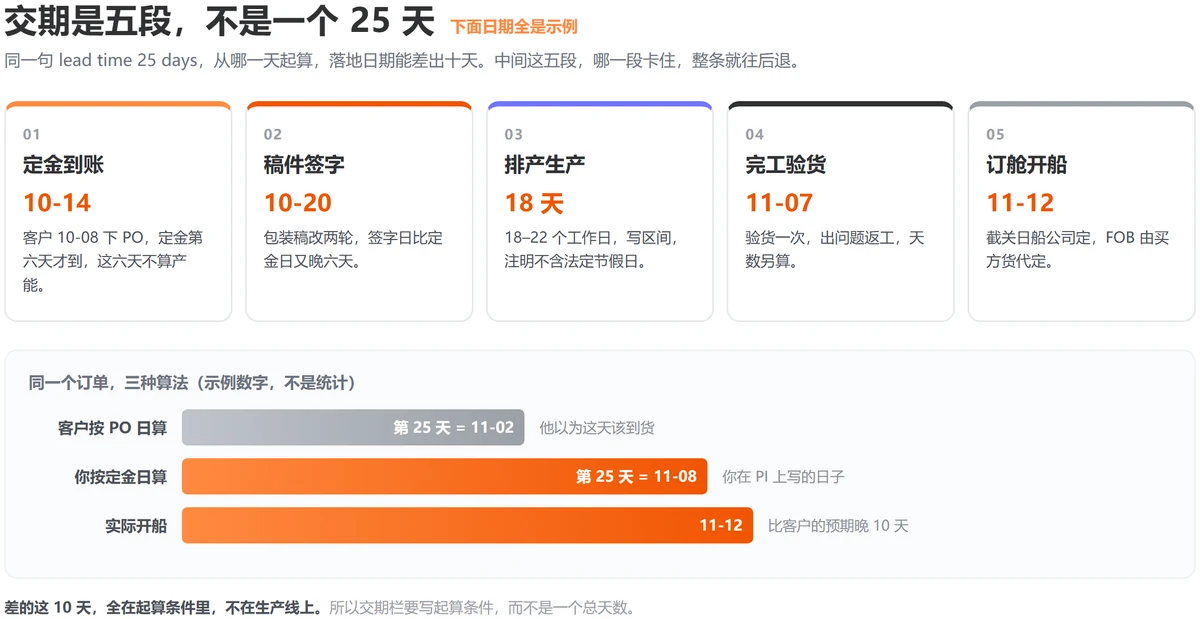
Task: Select the 定金到账 card title
Action: pyautogui.click(x=63, y=165)
